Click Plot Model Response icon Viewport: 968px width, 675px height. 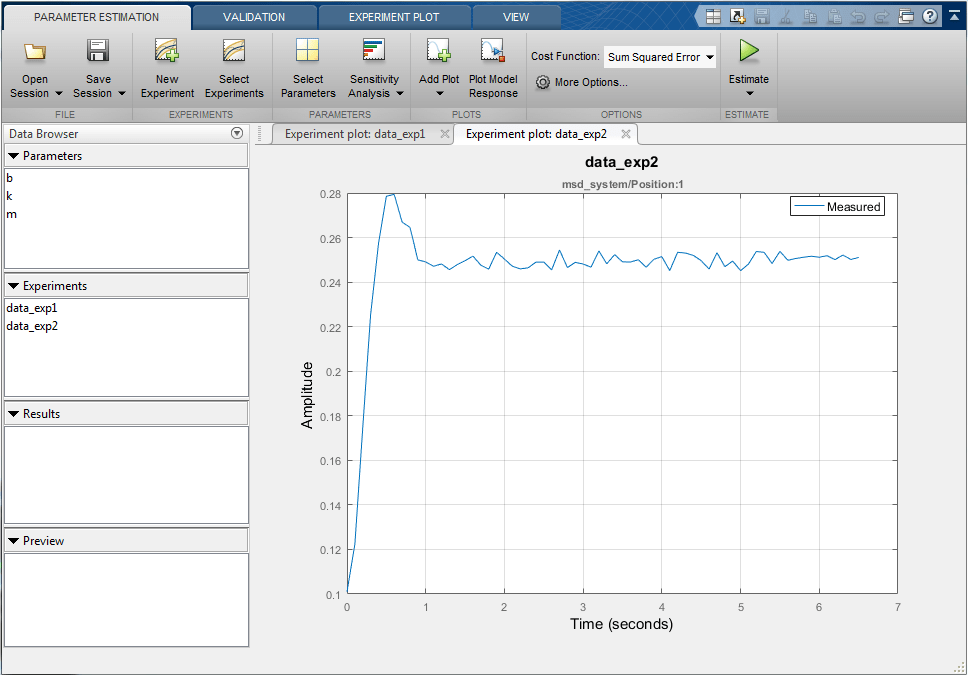tap(493, 50)
